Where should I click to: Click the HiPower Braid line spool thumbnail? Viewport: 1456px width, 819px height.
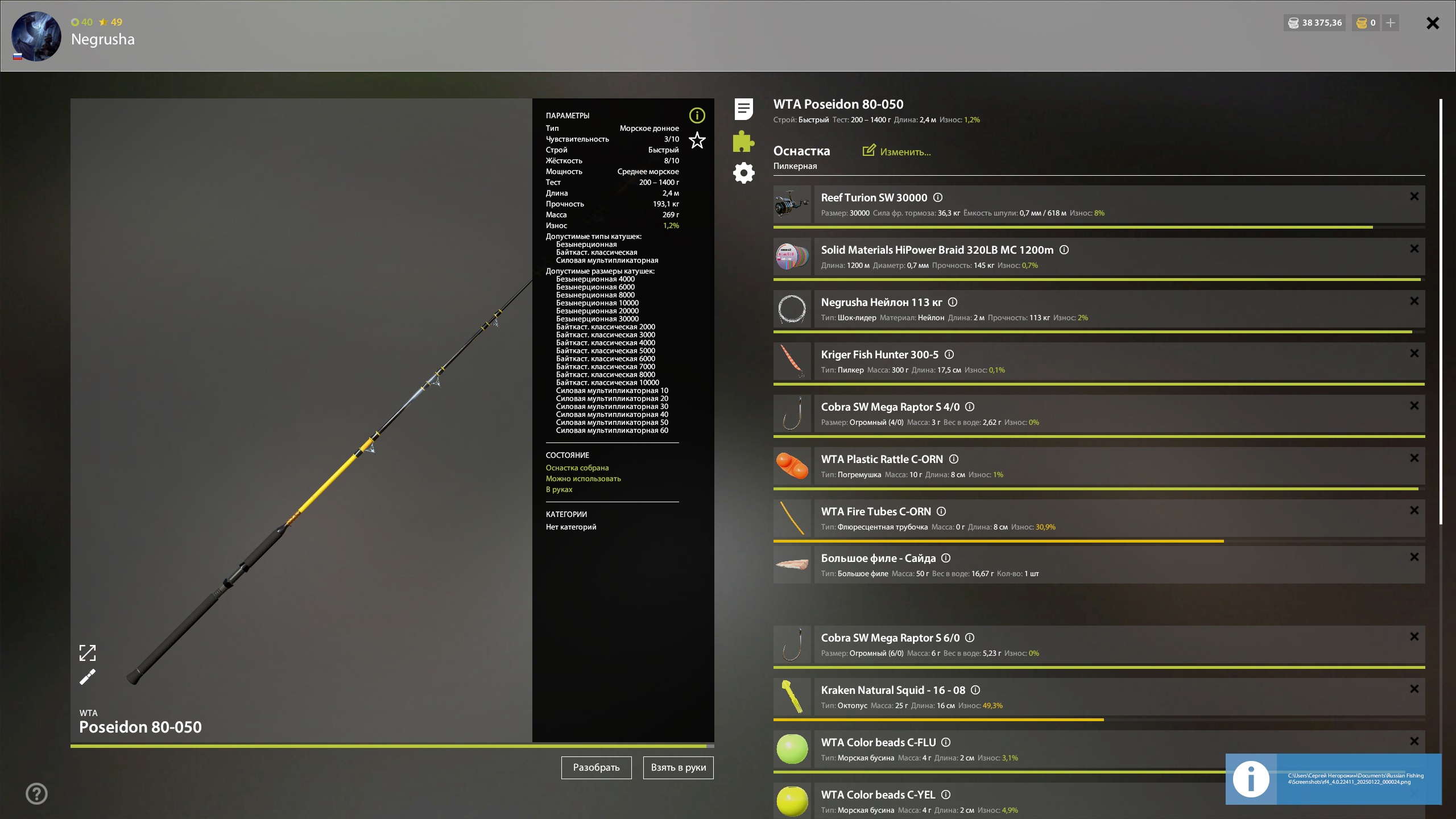coord(792,257)
